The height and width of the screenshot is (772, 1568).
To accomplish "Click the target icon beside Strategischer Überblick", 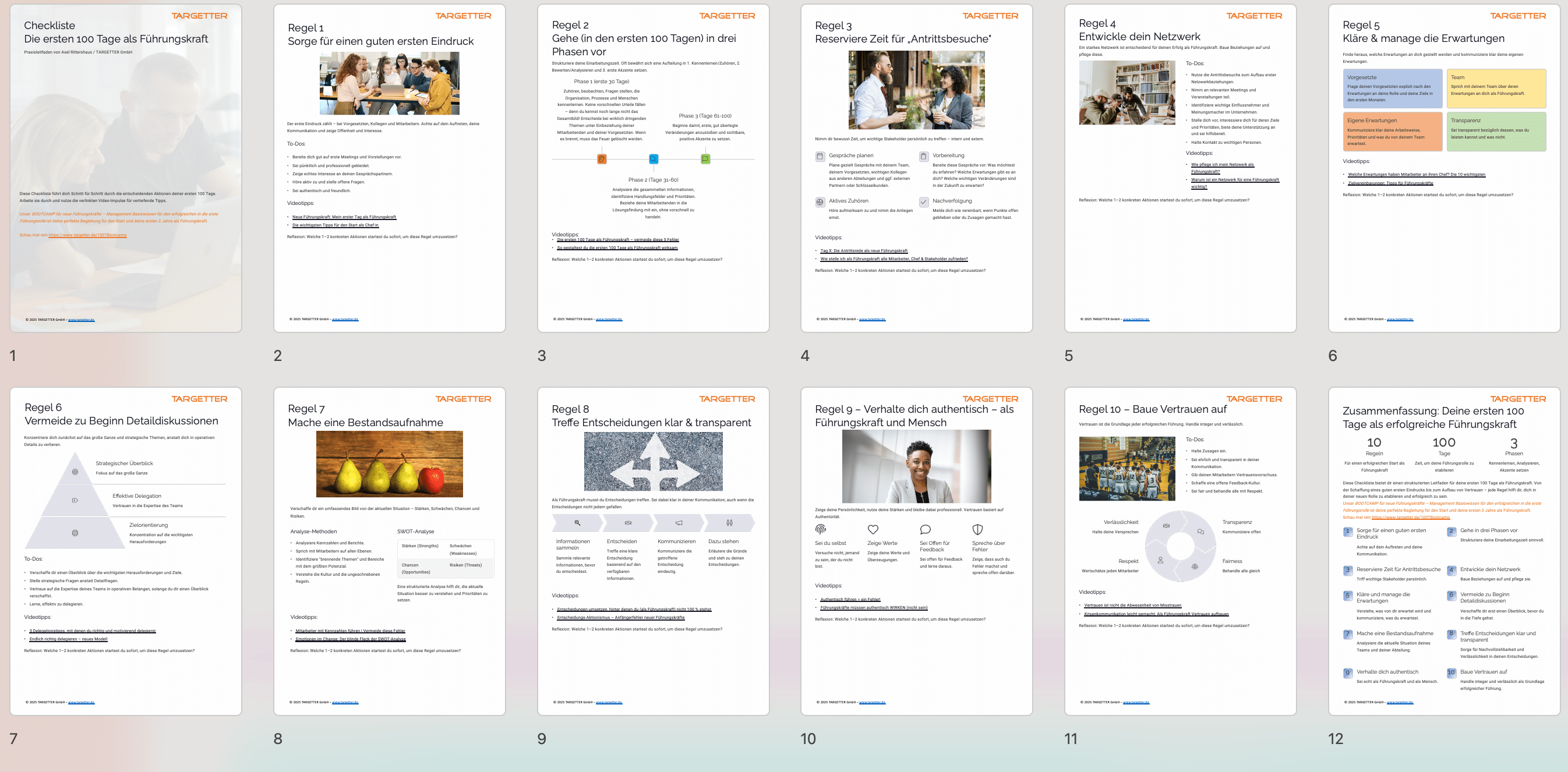I will click(75, 472).
